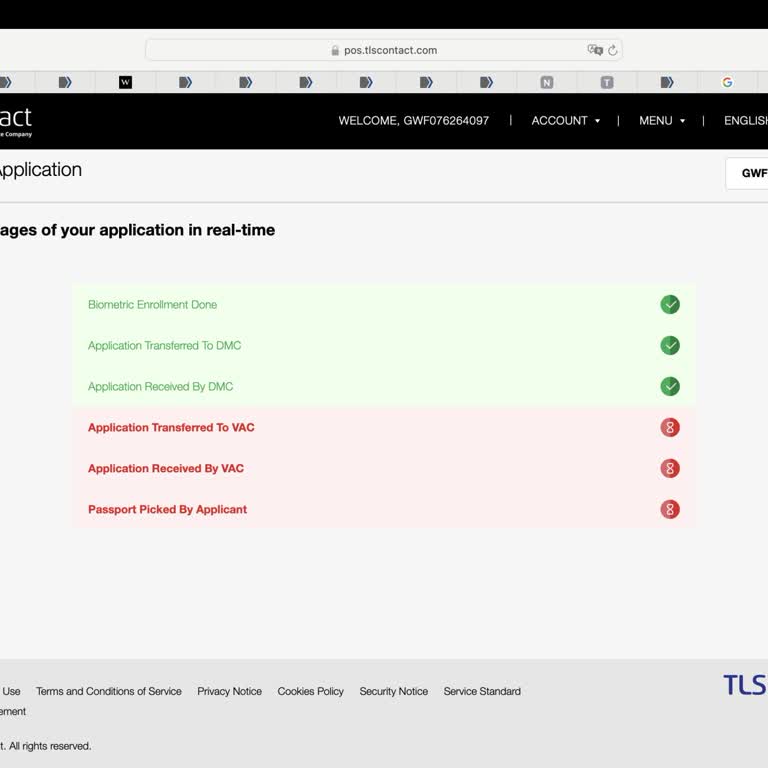Open the ENGLISH language selector
This screenshot has height=768, width=768.
(x=745, y=120)
